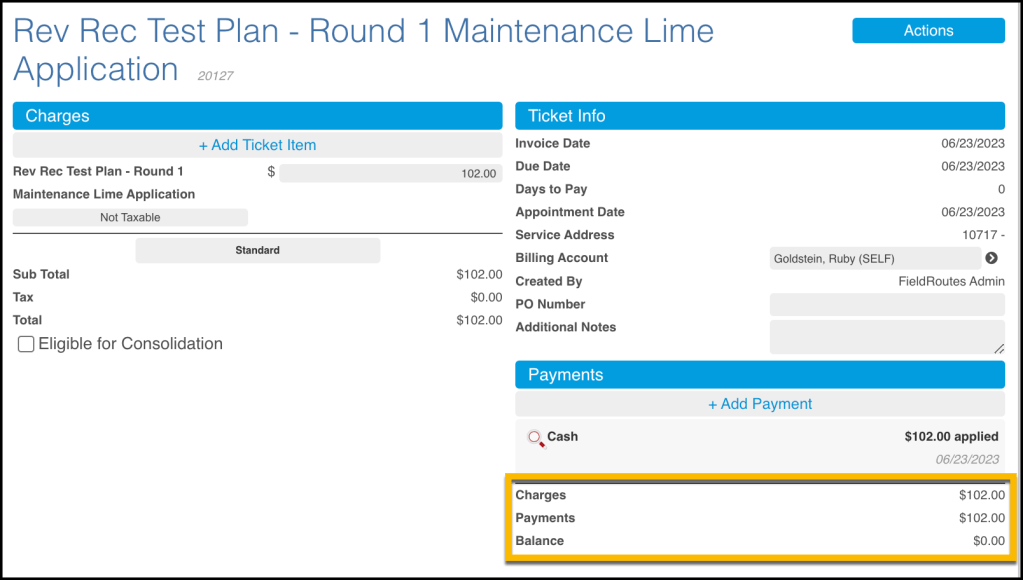Select the Cash payment entry row

click(x=759, y=446)
